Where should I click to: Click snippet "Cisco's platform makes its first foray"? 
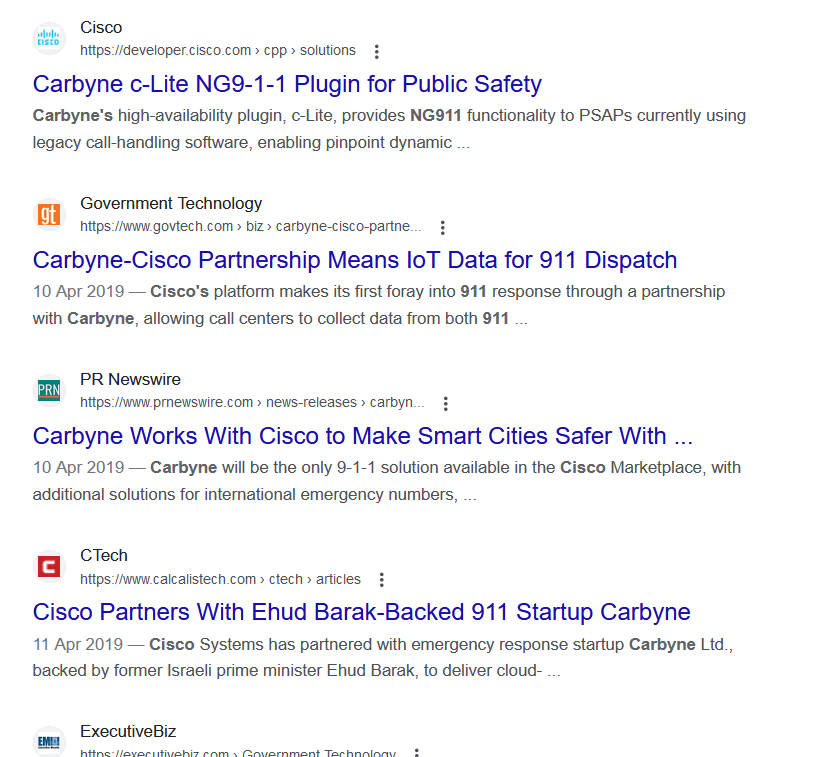(379, 304)
